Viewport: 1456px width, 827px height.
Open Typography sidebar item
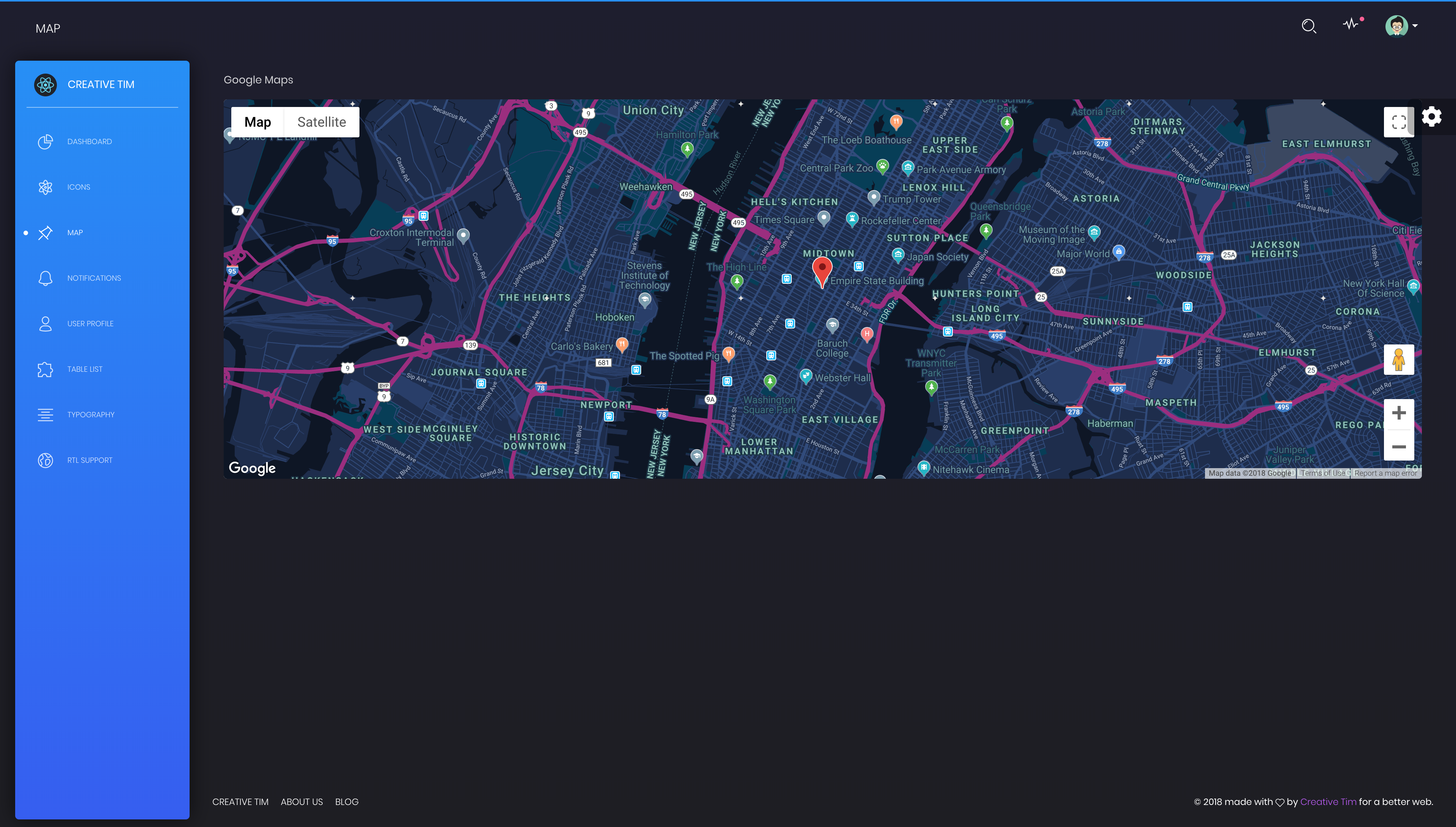(90, 415)
